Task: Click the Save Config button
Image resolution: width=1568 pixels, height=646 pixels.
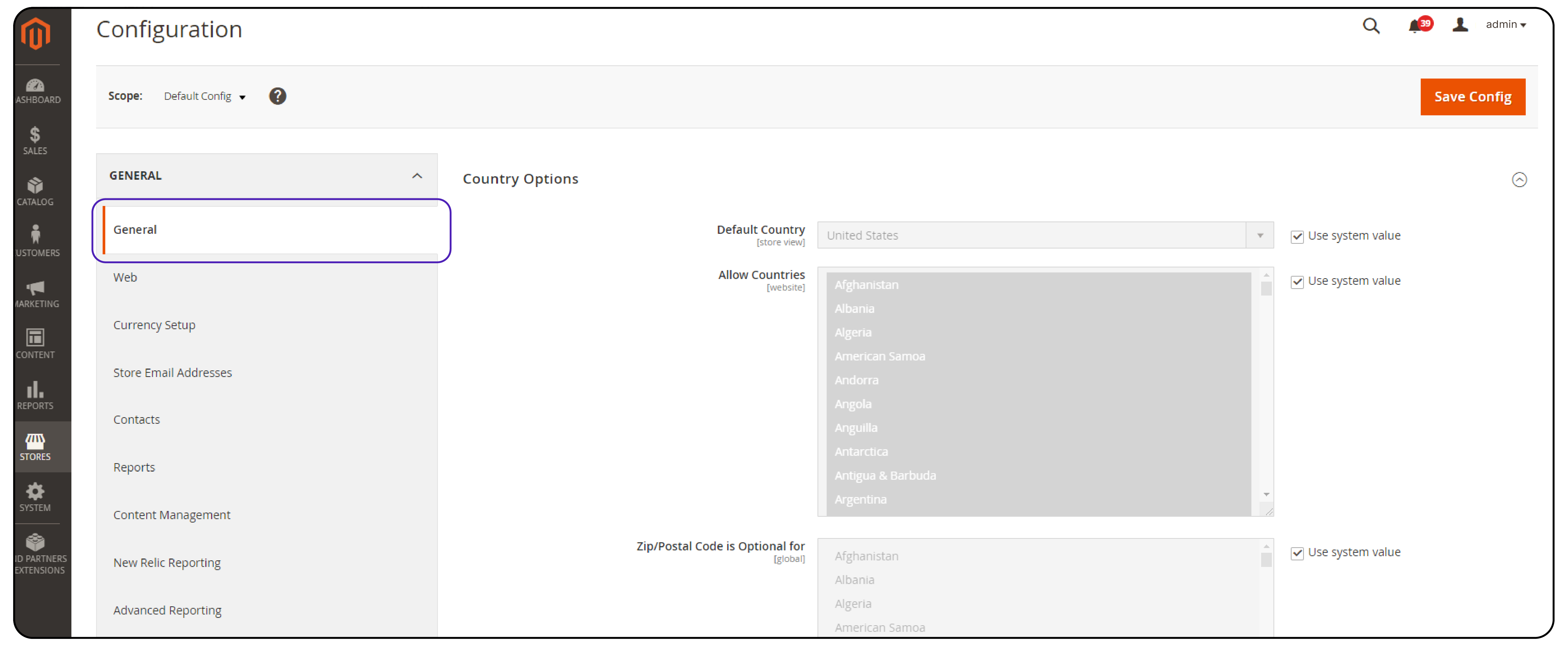Action: click(x=1472, y=97)
